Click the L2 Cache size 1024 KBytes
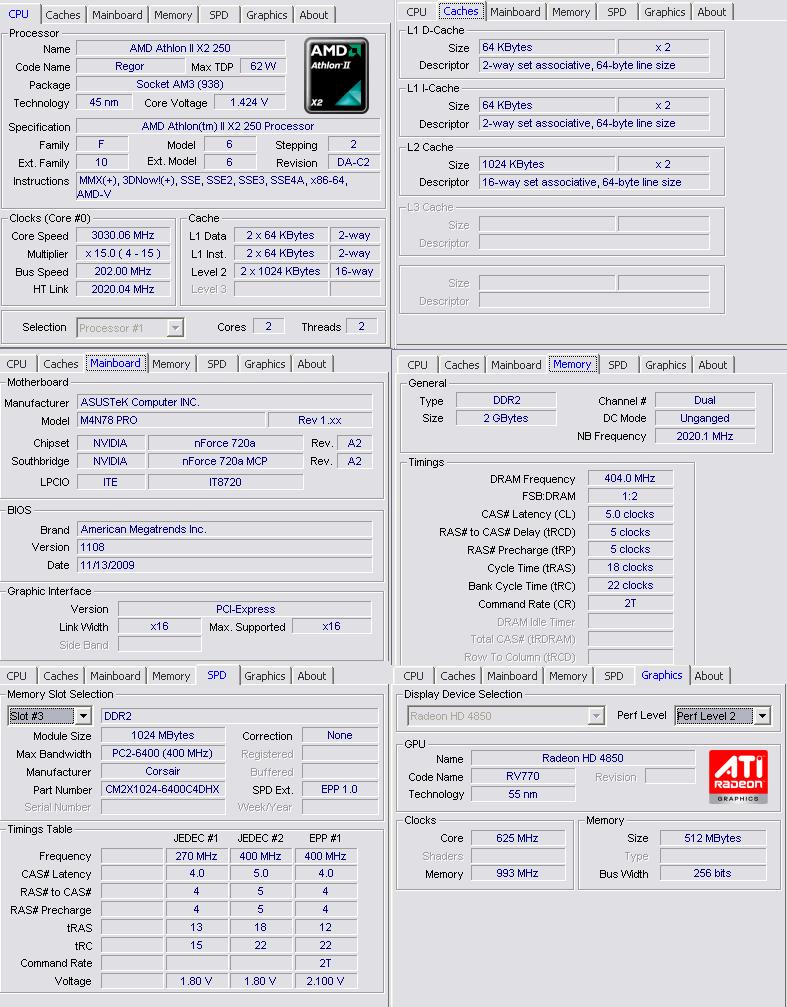The width and height of the screenshot is (787, 1007). [547, 164]
